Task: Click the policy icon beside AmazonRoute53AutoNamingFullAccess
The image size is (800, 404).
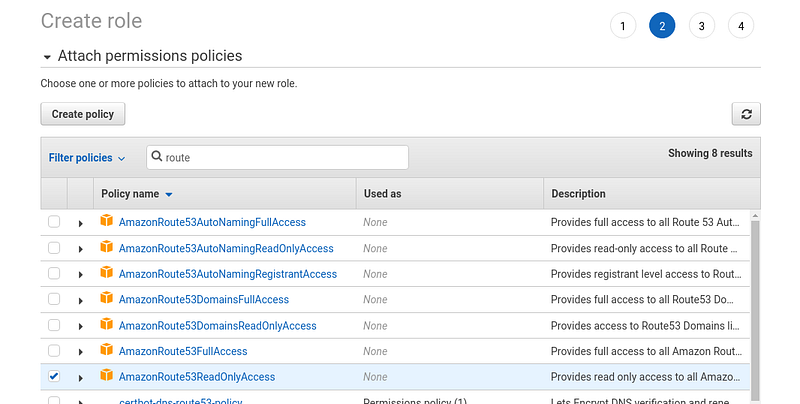Action: pyautogui.click(x=107, y=221)
